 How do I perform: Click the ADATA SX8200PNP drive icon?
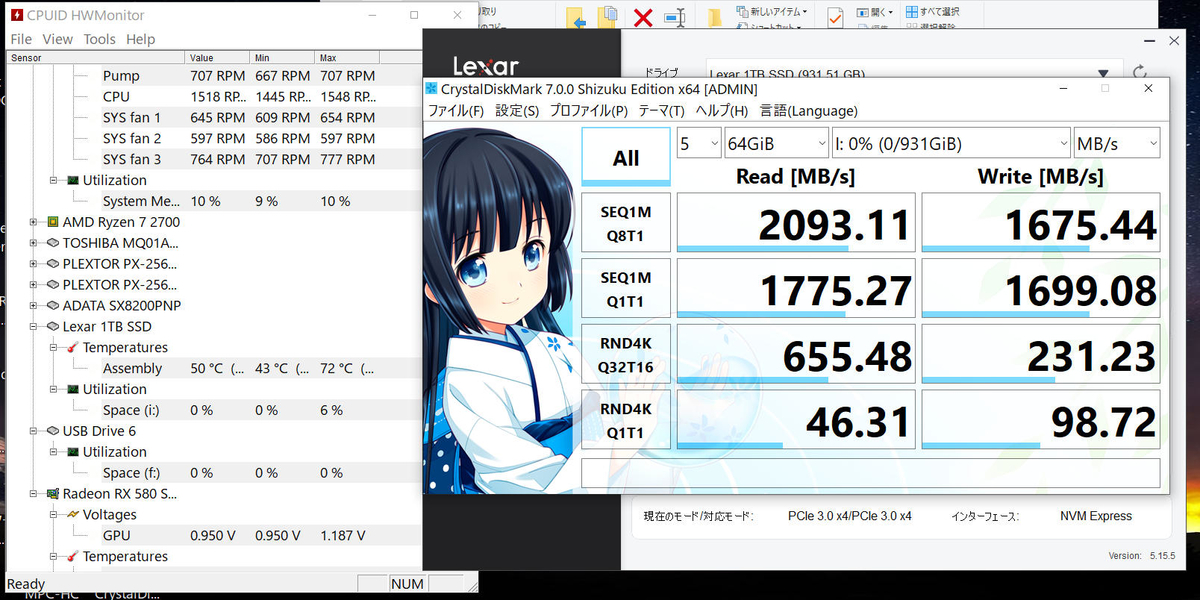53,306
